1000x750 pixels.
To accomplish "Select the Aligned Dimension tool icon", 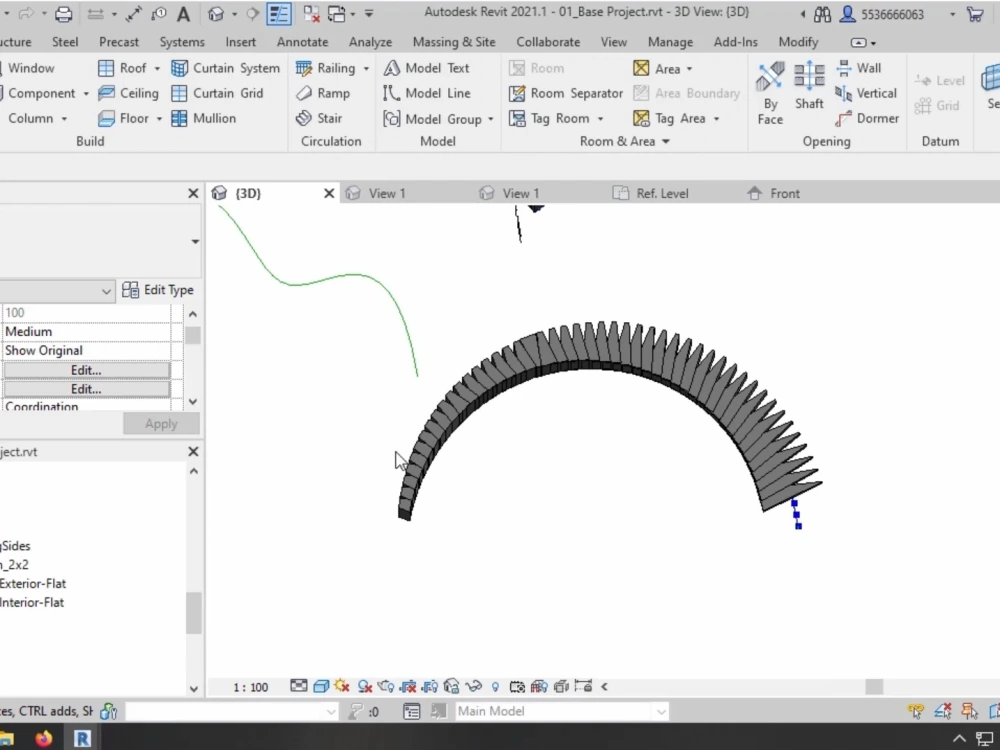I will click(x=133, y=14).
